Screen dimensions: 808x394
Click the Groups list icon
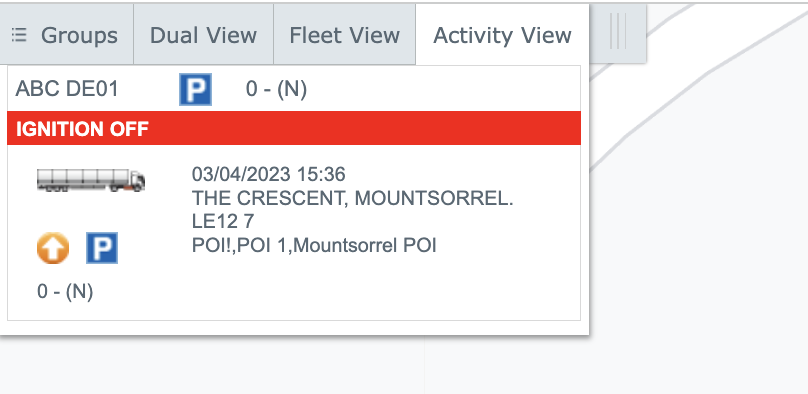tap(19, 35)
